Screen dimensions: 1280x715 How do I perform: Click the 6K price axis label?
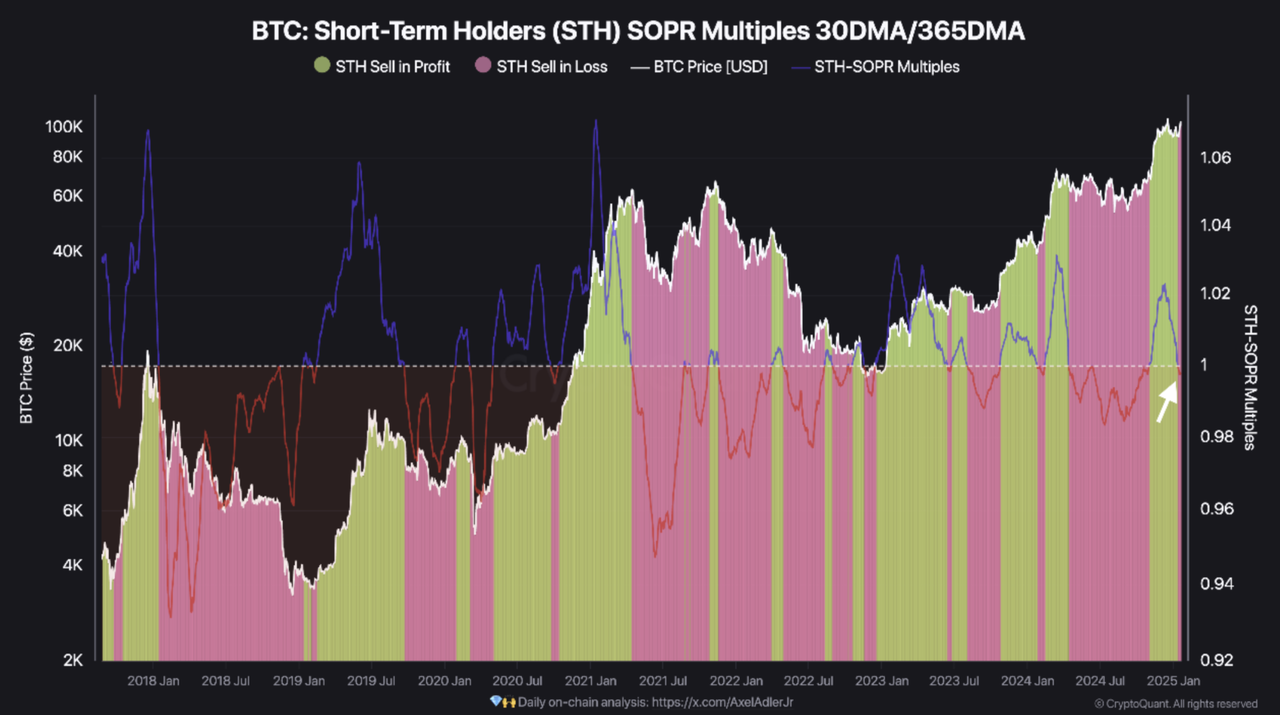71,510
